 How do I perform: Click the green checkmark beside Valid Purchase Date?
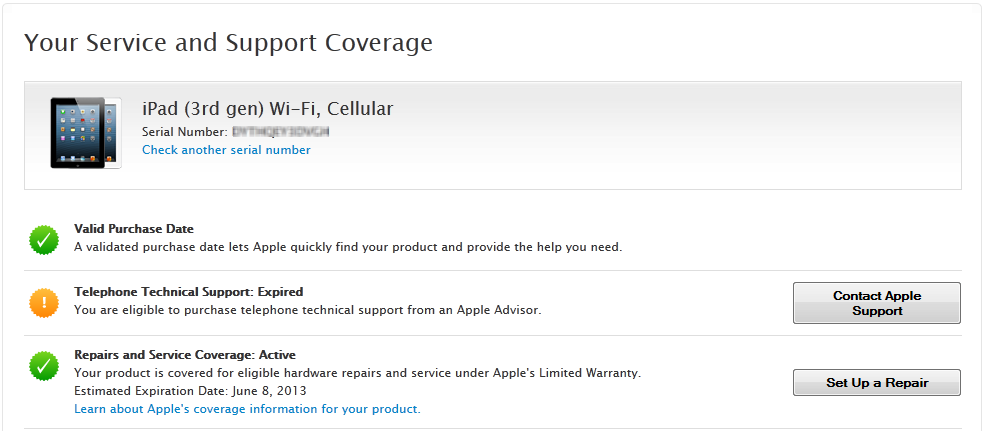point(44,239)
